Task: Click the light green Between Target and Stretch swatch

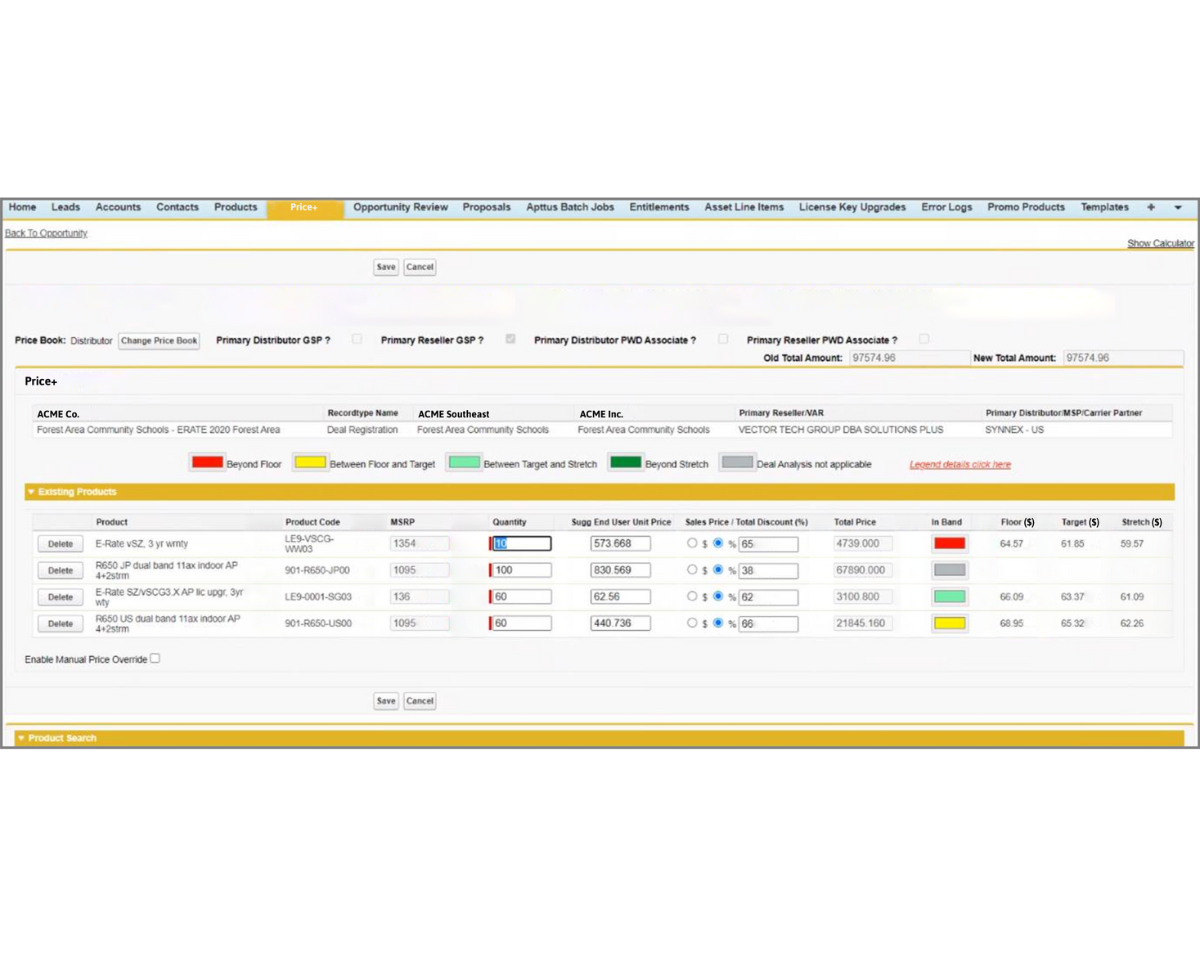Action: coord(464,463)
